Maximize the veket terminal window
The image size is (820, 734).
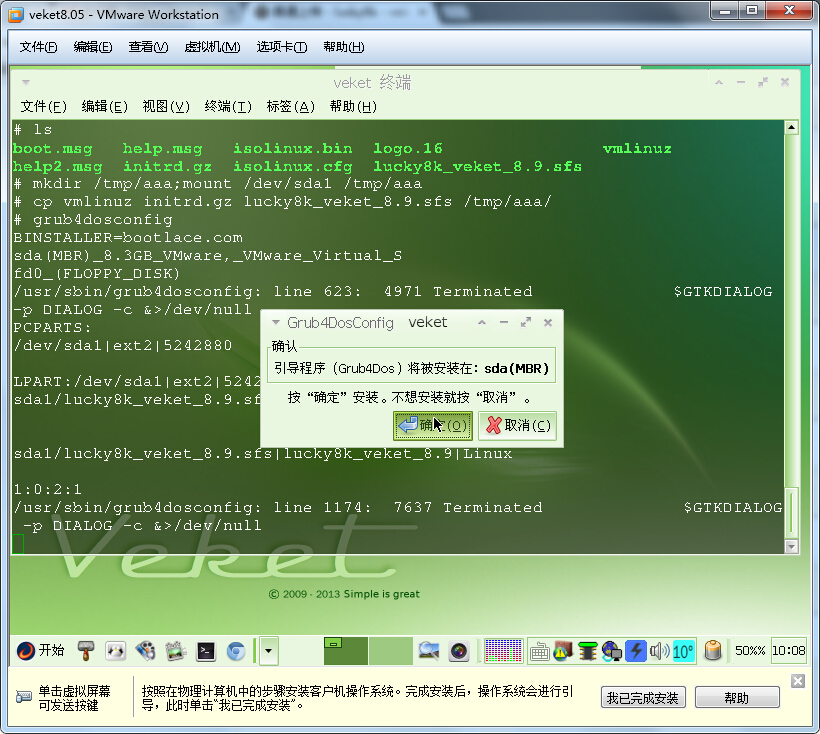(x=763, y=82)
